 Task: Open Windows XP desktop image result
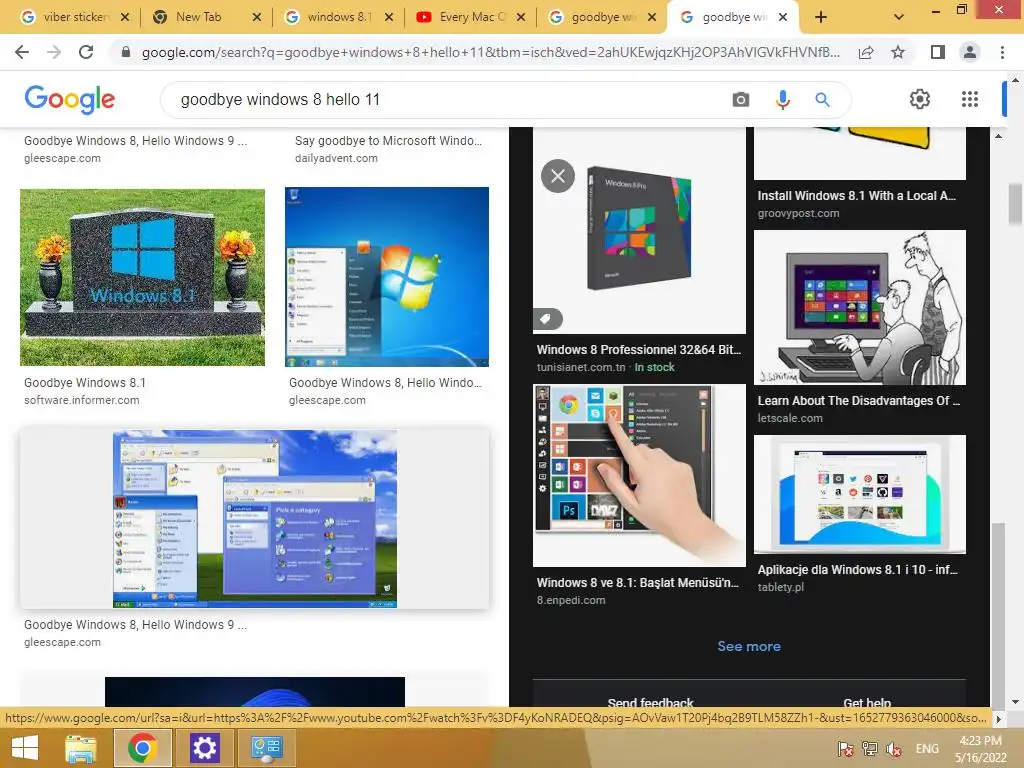coord(255,519)
